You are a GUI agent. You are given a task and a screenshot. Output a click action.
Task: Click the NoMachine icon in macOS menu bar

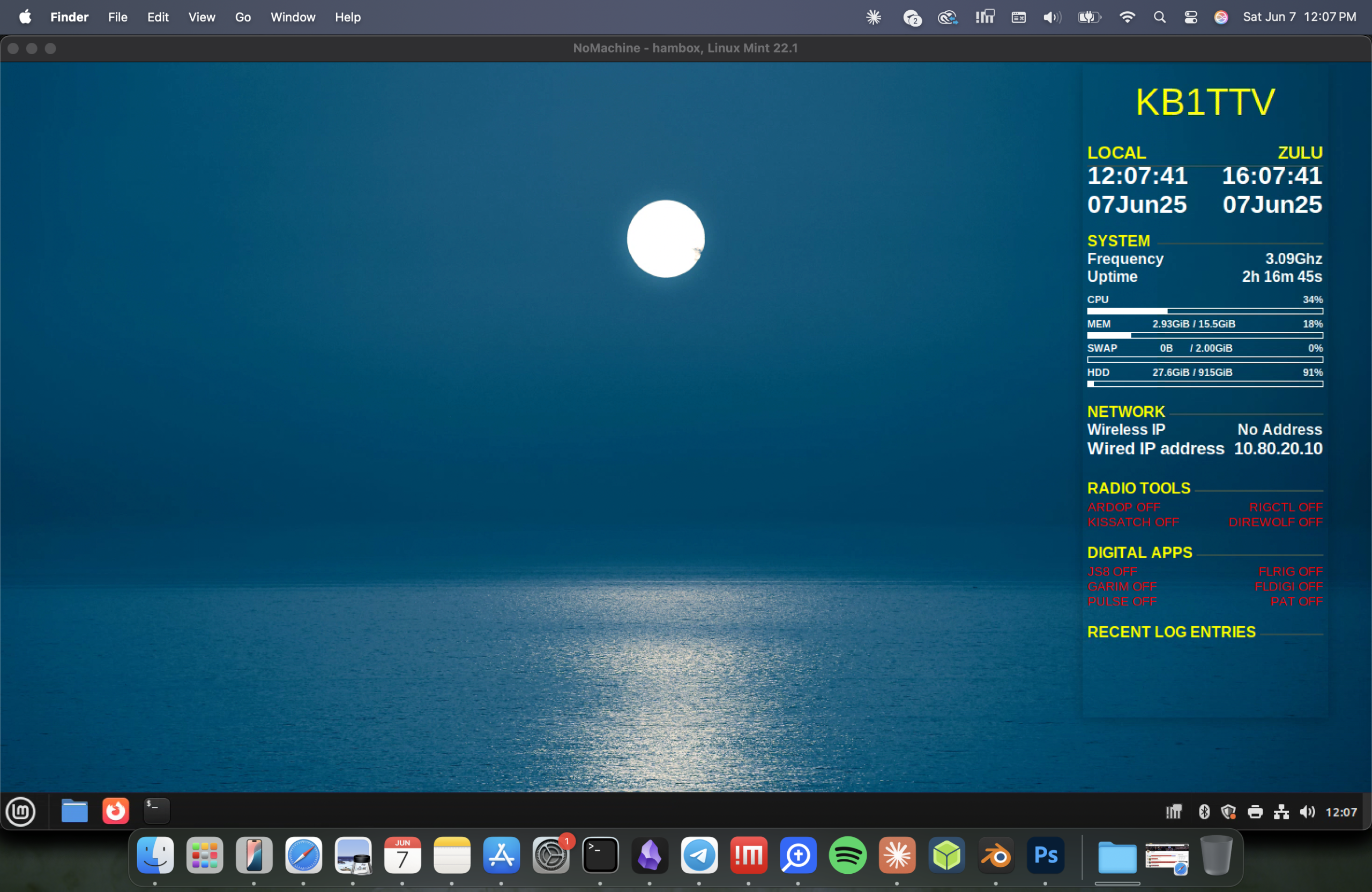985,17
